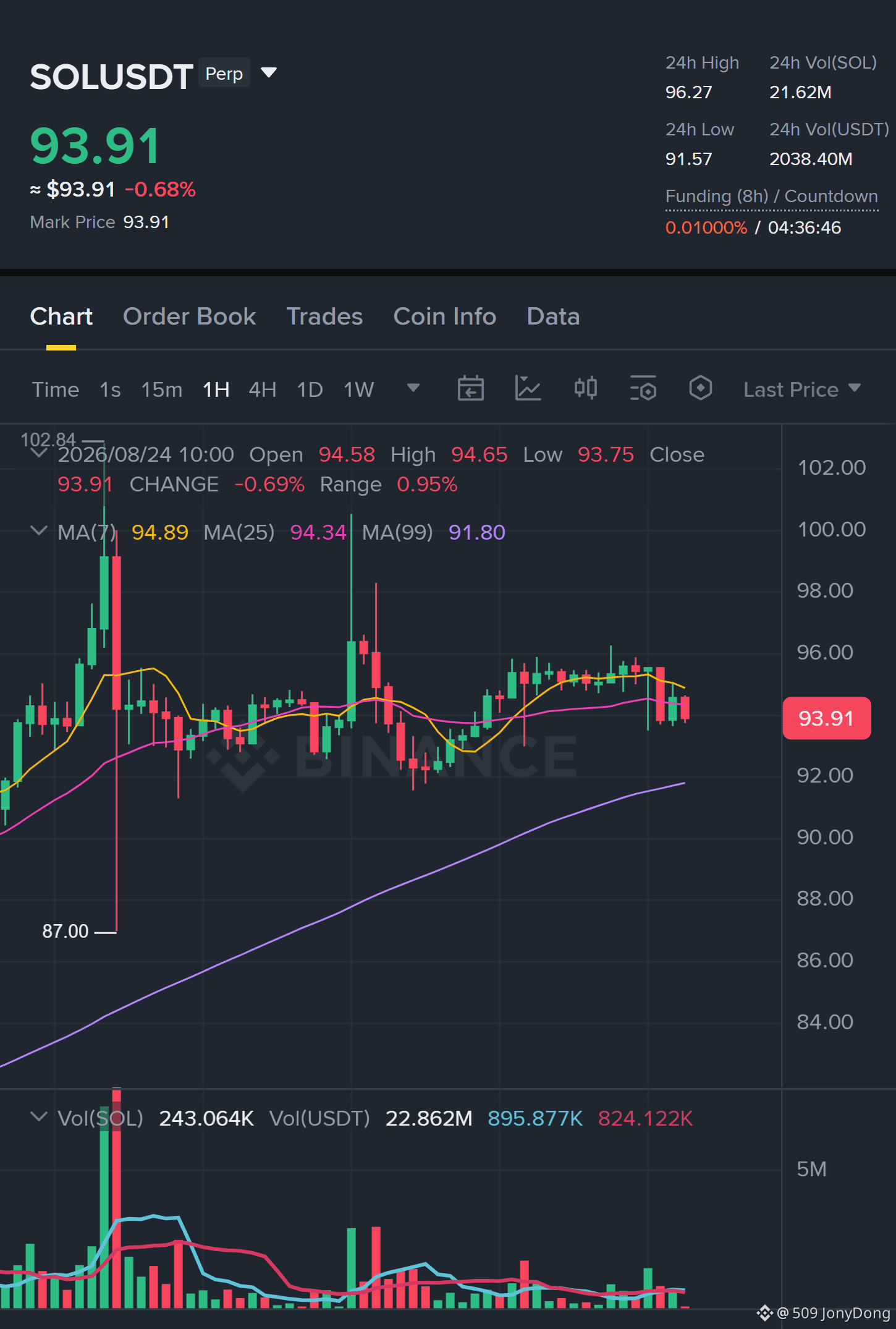Switch to the Chart tab
This screenshot has height=1329, width=896.
(x=61, y=316)
